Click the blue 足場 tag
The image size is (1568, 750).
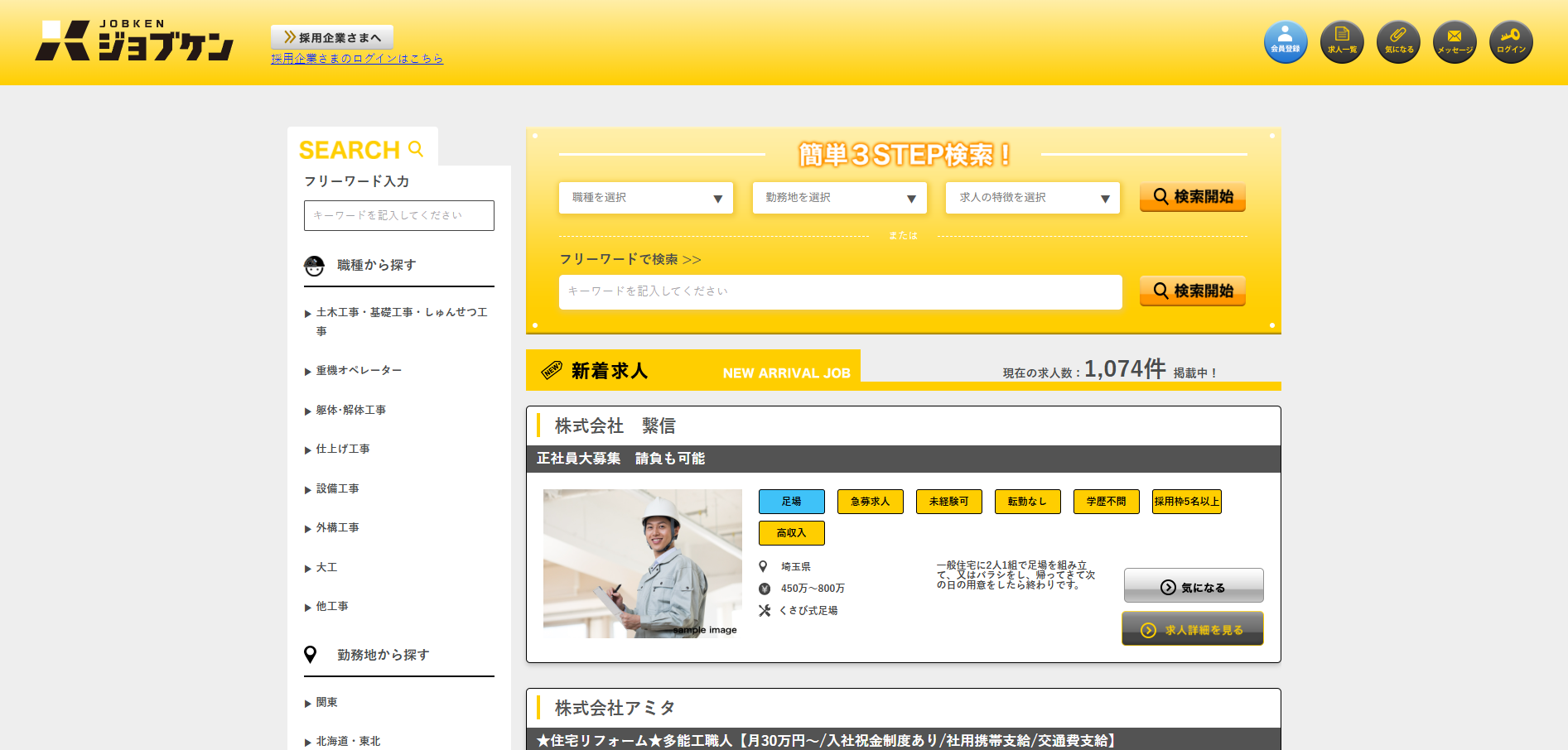(791, 502)
